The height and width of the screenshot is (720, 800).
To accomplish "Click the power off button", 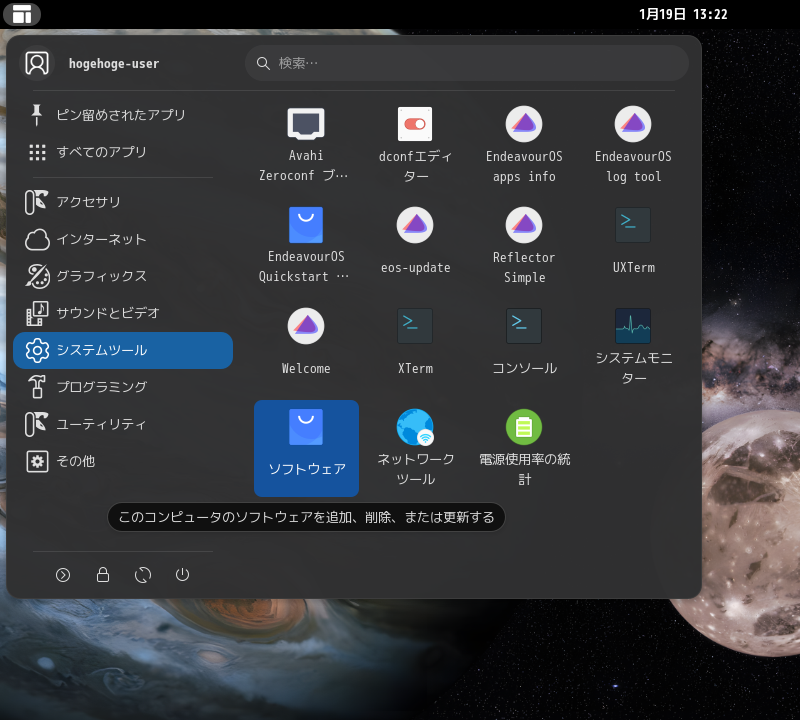I will click(x=182, y=575).
